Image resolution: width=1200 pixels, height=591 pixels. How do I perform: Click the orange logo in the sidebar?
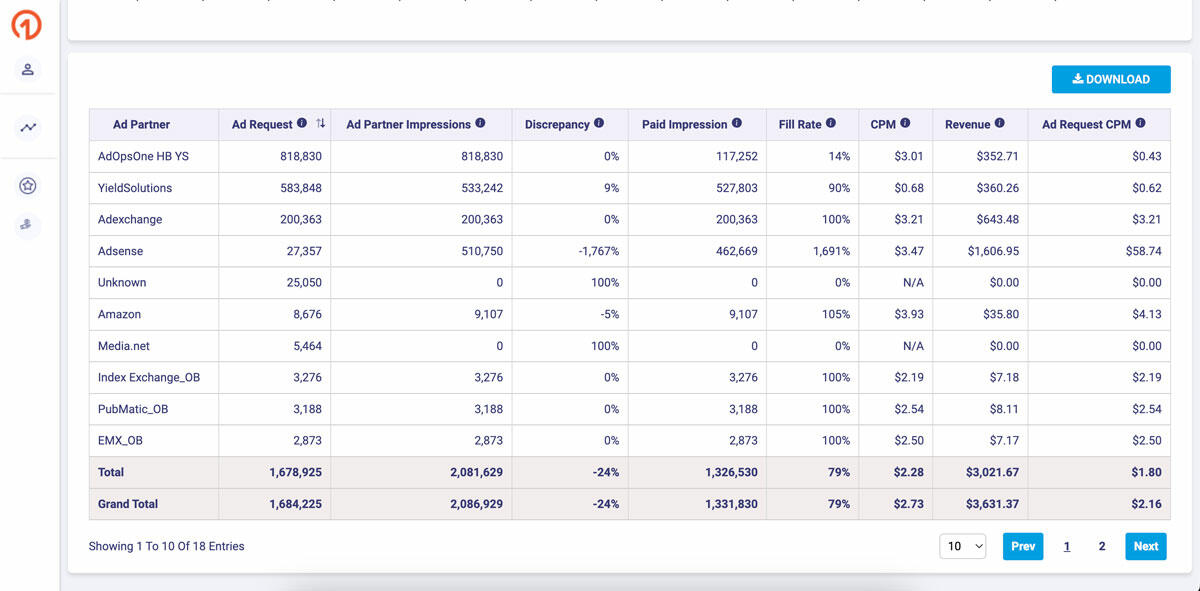(x=27, y=24)
